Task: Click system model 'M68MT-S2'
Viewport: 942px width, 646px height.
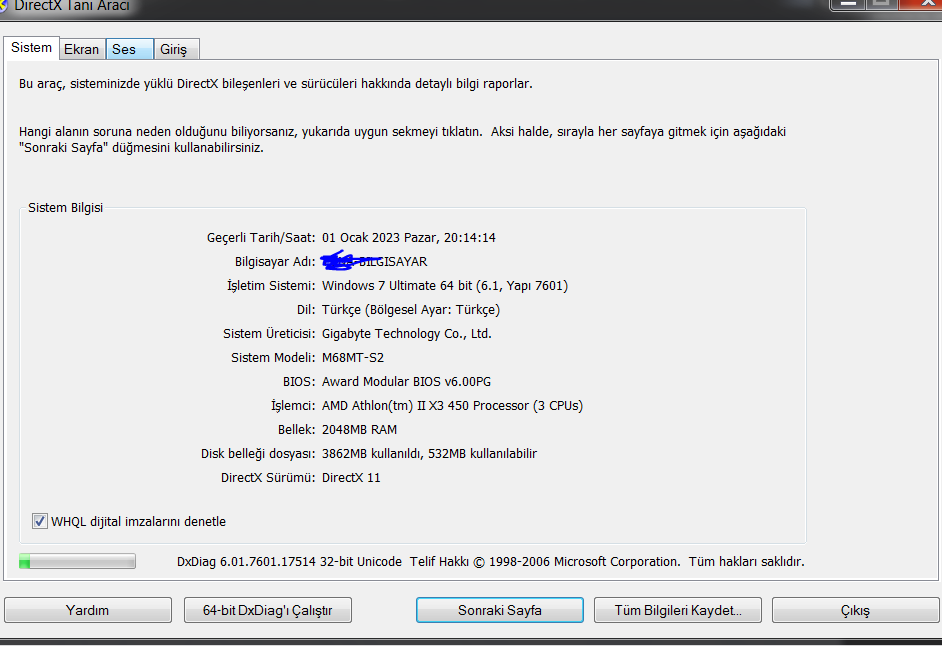Action: 353,358
